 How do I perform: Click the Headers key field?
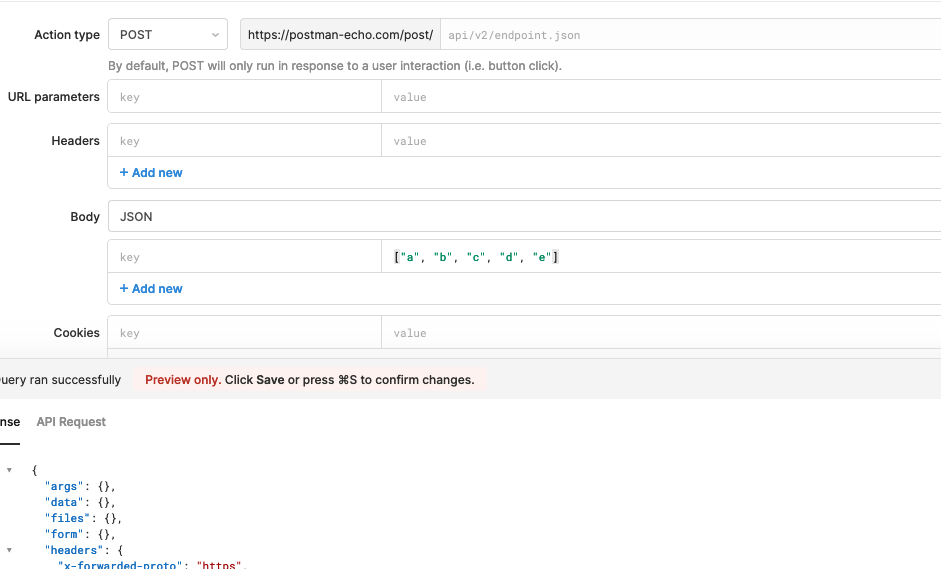point(244,140)
